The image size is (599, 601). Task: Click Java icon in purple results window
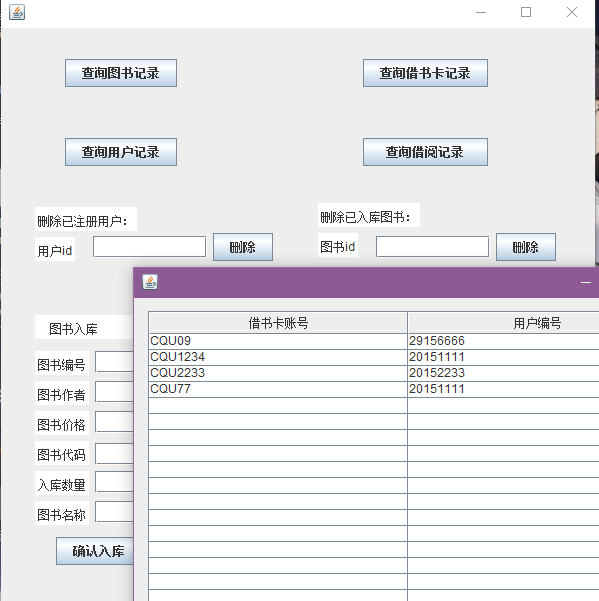point(150,282)
